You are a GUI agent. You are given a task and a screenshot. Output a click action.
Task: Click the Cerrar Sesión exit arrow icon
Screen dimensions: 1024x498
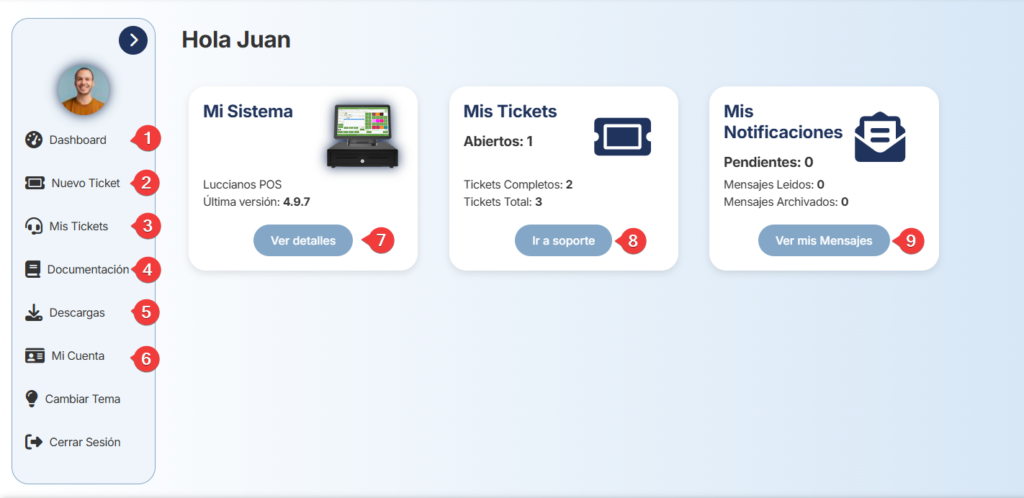[33, 442]
